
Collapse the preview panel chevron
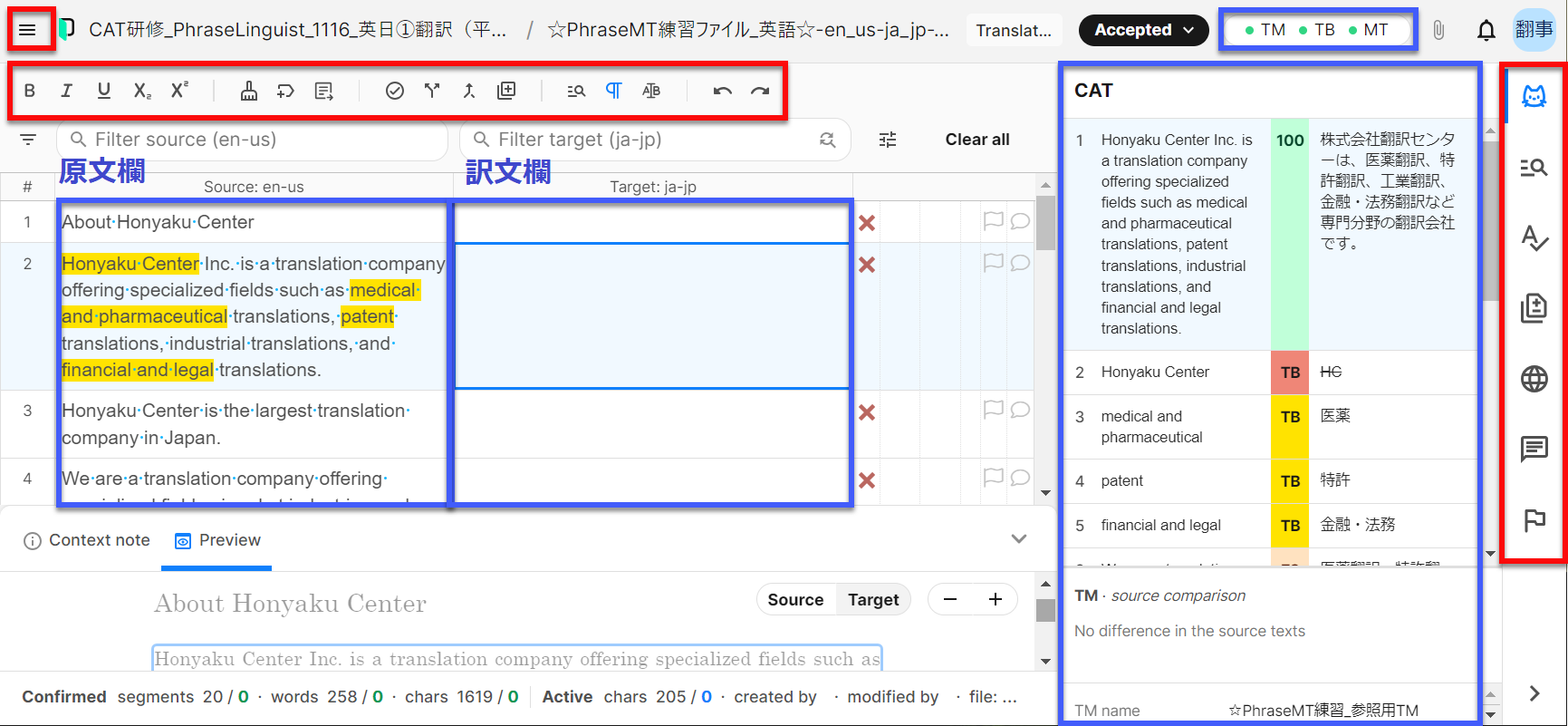(x=1019, y=539)
